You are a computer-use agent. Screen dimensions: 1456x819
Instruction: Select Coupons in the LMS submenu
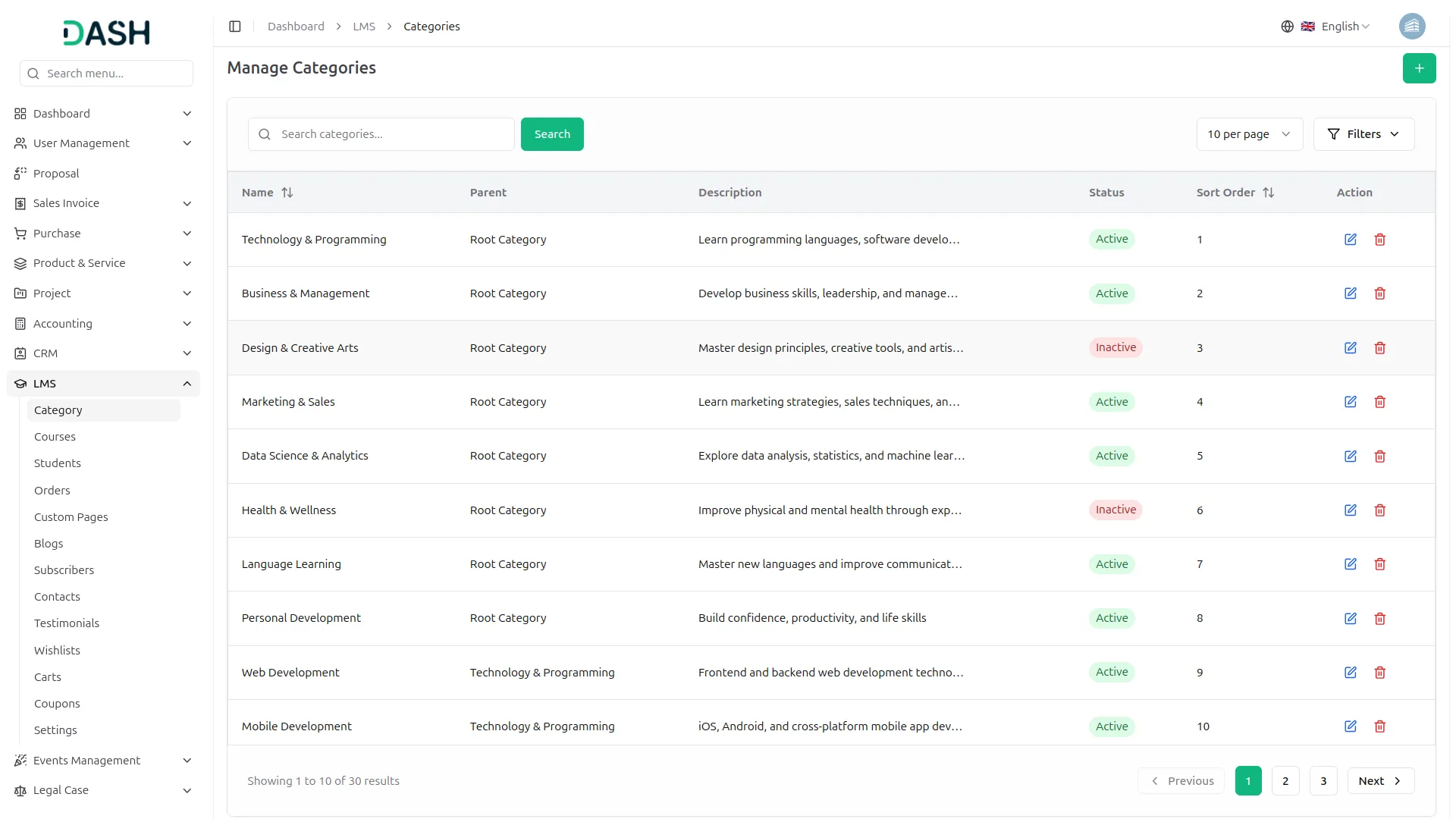pyautogui.click(x=57, y=704)
